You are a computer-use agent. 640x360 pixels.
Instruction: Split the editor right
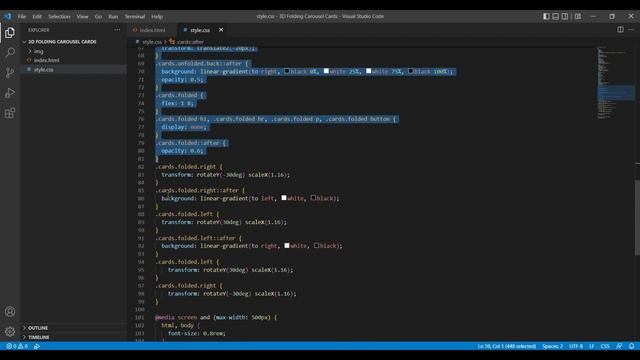pyautogui.click(x=620, y=29)
